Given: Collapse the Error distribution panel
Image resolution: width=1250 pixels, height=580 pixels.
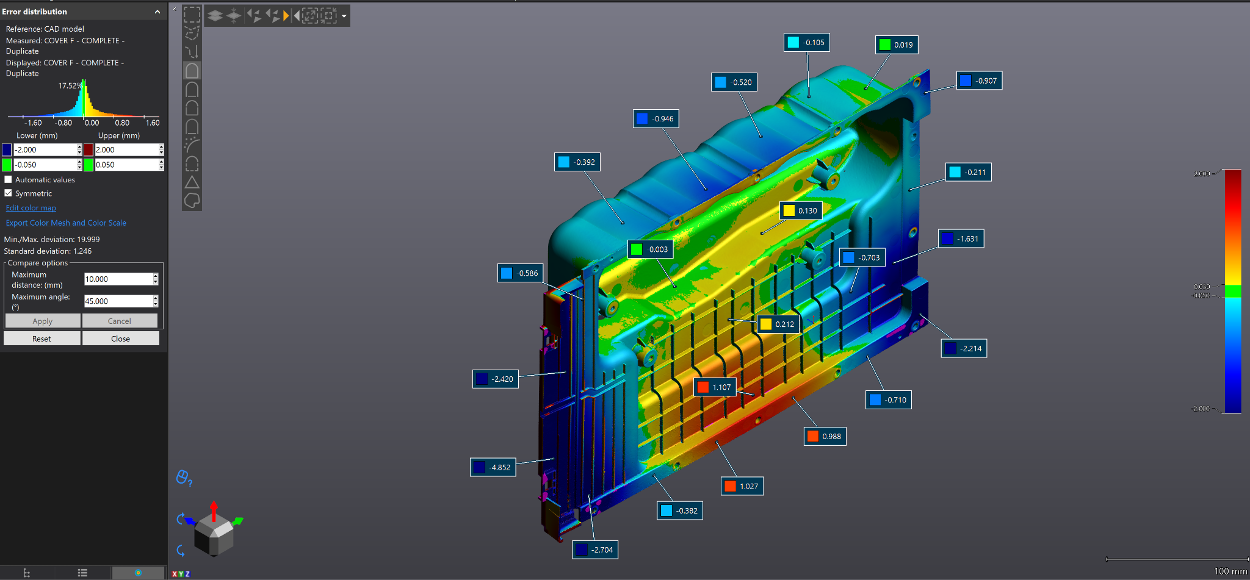Looking at the screenshot, I should (x=157, y=12).
